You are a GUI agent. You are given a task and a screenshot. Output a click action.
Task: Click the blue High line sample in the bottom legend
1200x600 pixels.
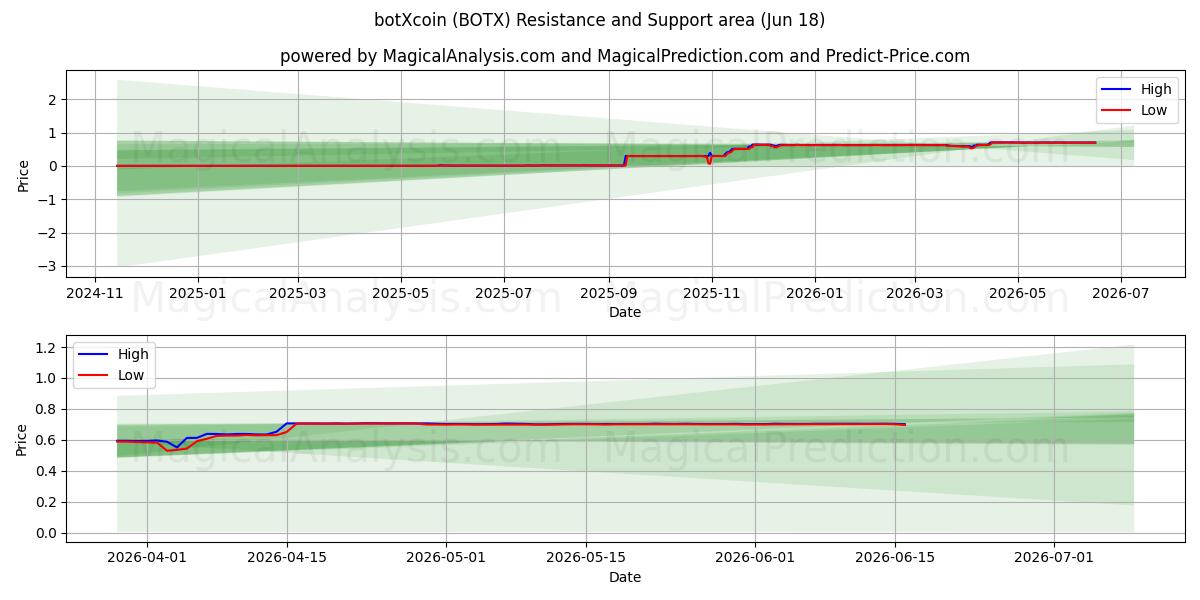(94, 355)
